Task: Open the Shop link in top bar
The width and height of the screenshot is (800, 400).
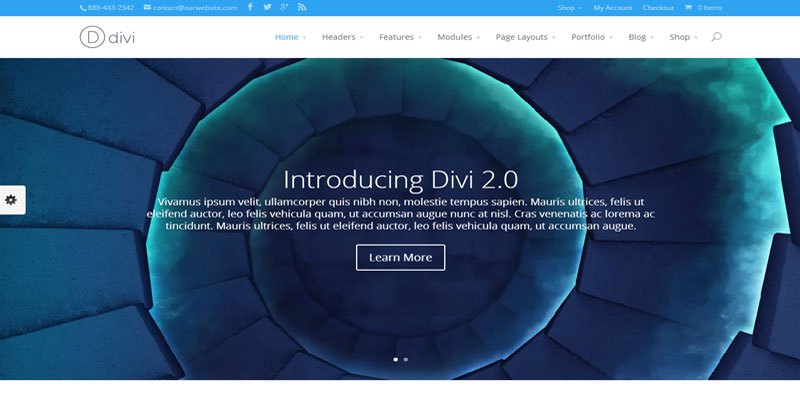Action: (566, 8)
